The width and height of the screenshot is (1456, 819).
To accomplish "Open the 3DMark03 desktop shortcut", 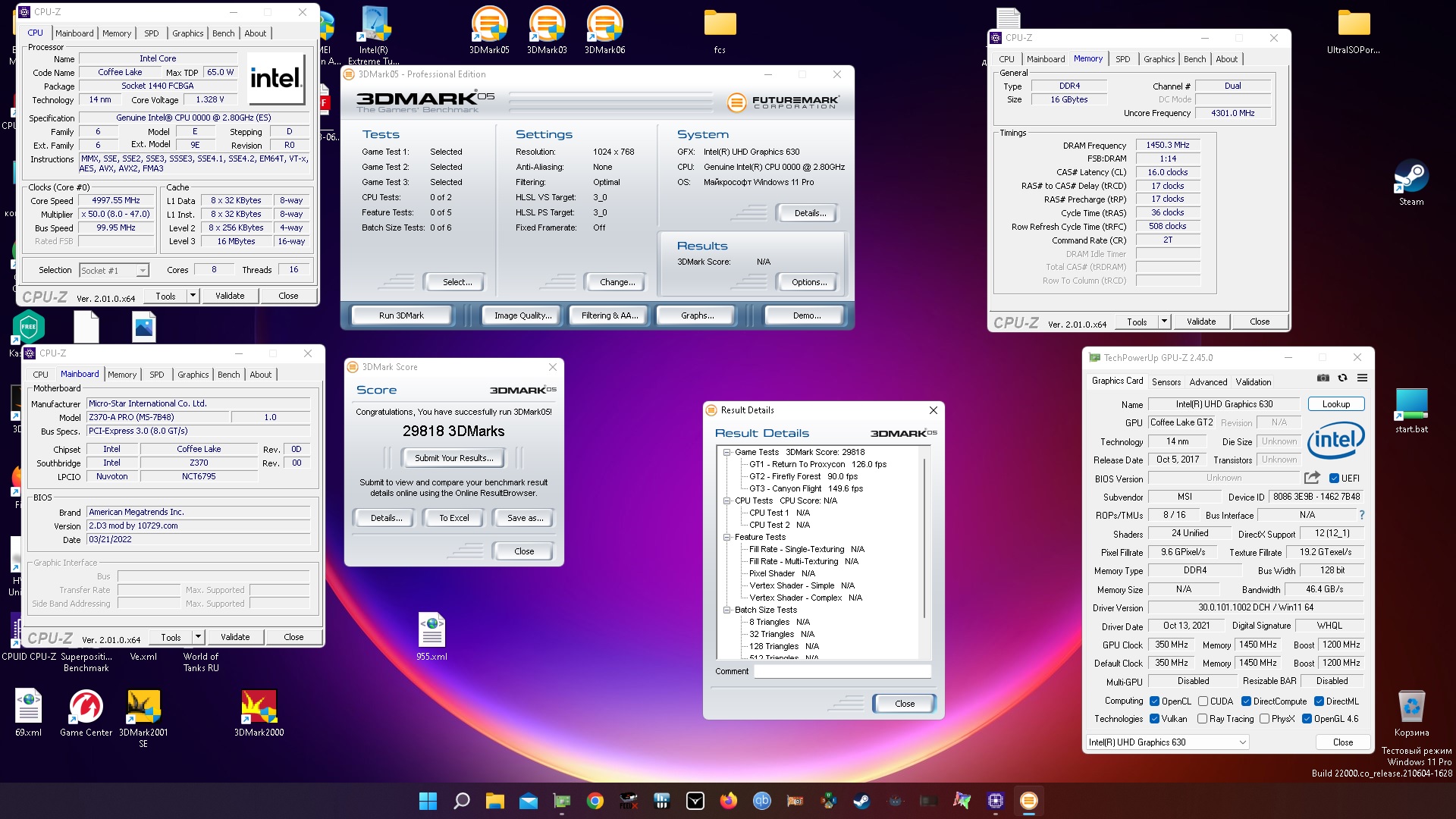I will pyautogui.click(x=547, y=30).
